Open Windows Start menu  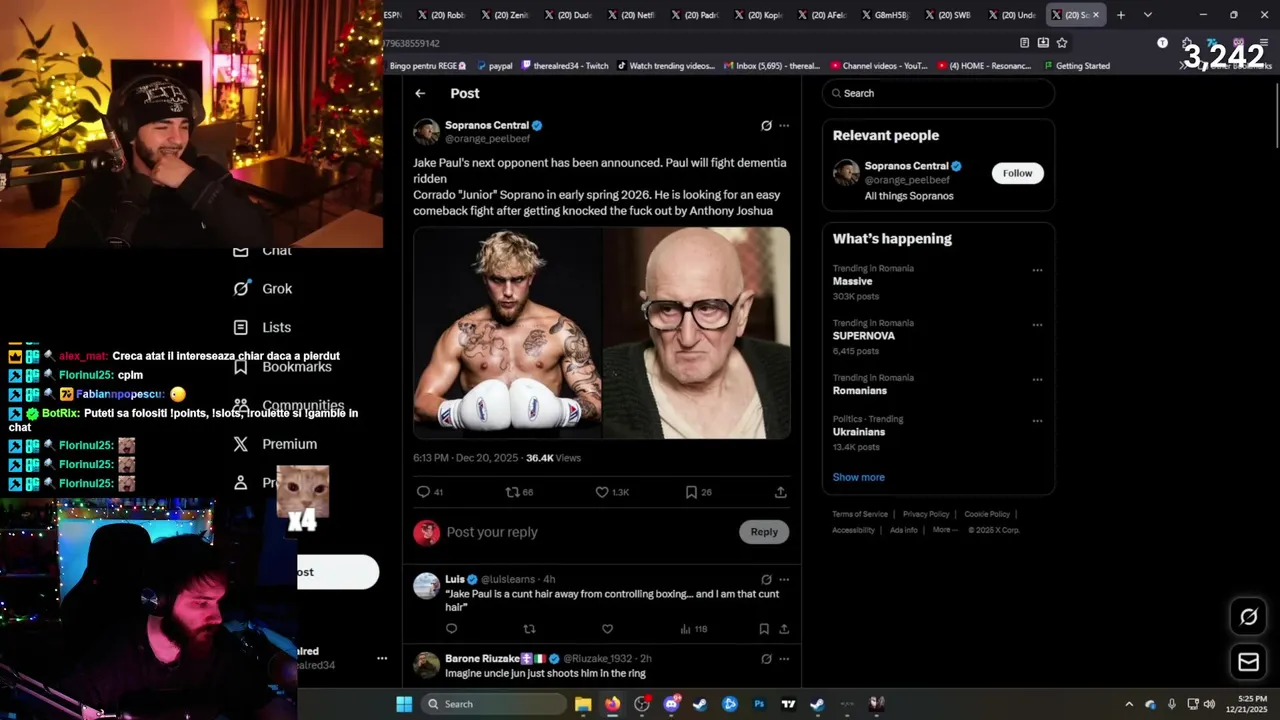click(404, 704)
